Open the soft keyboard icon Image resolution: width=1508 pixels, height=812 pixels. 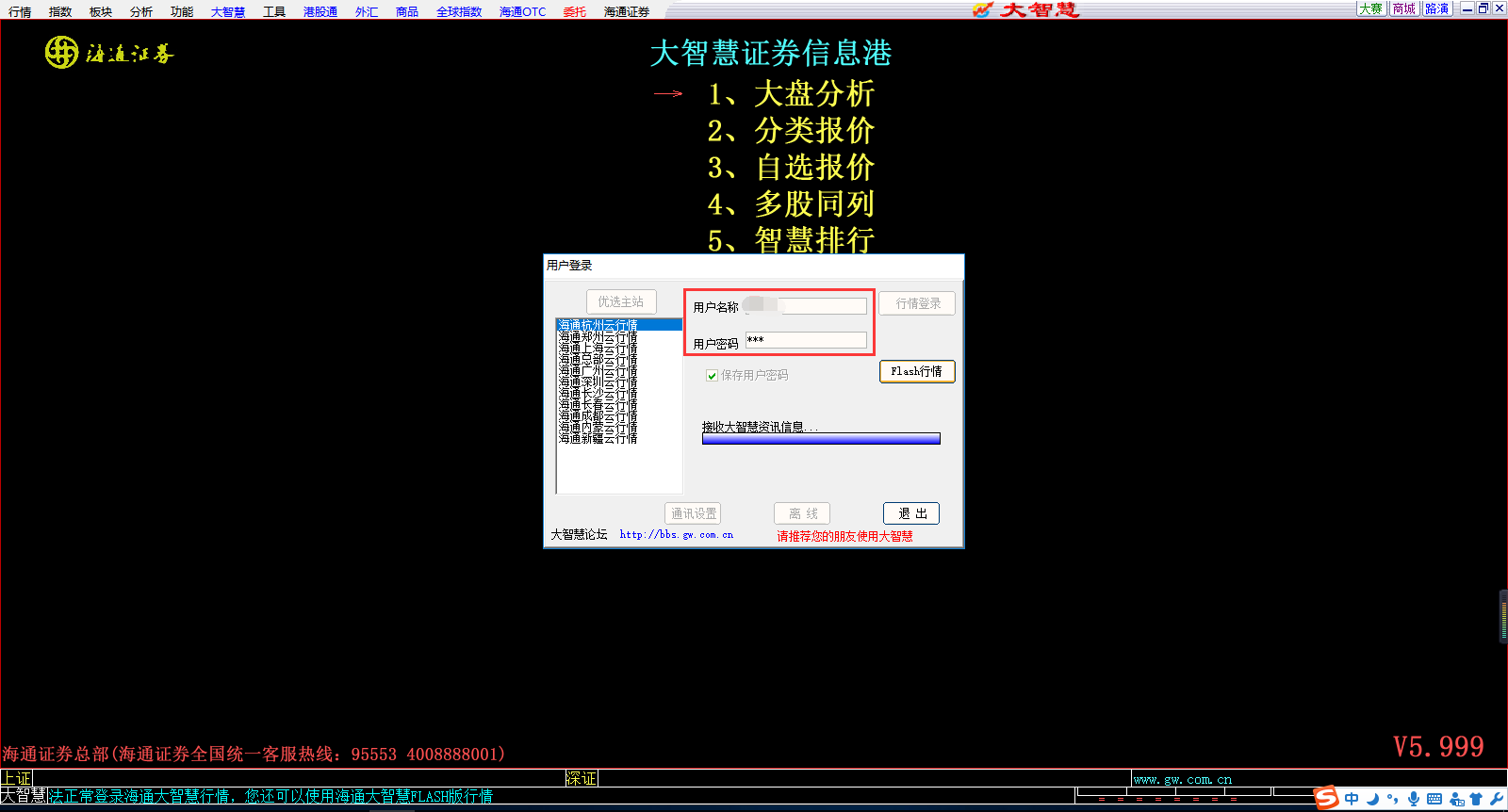(x=1434, y=799)
